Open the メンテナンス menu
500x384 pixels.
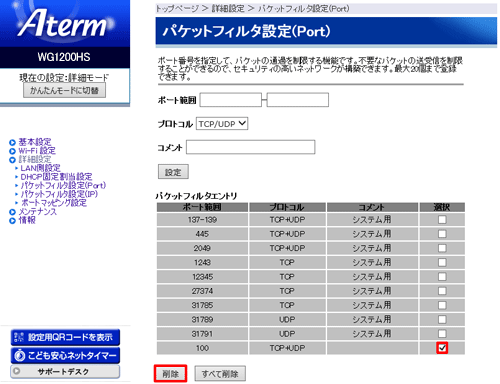38,211
